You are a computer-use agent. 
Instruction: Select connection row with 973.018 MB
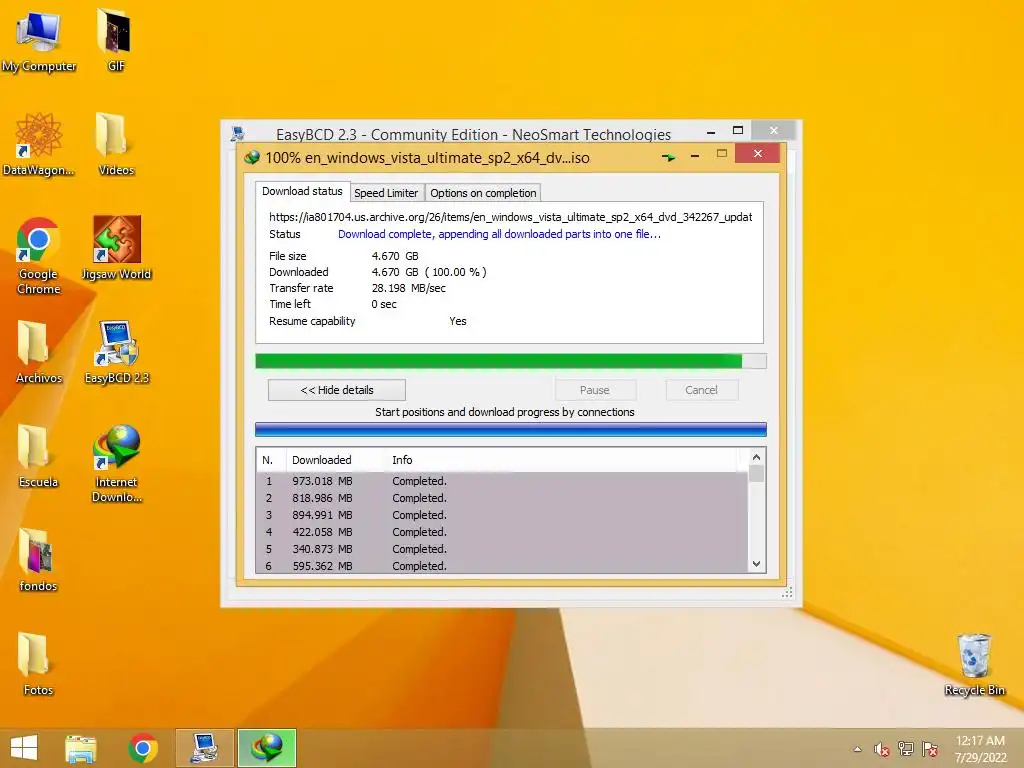502,481
